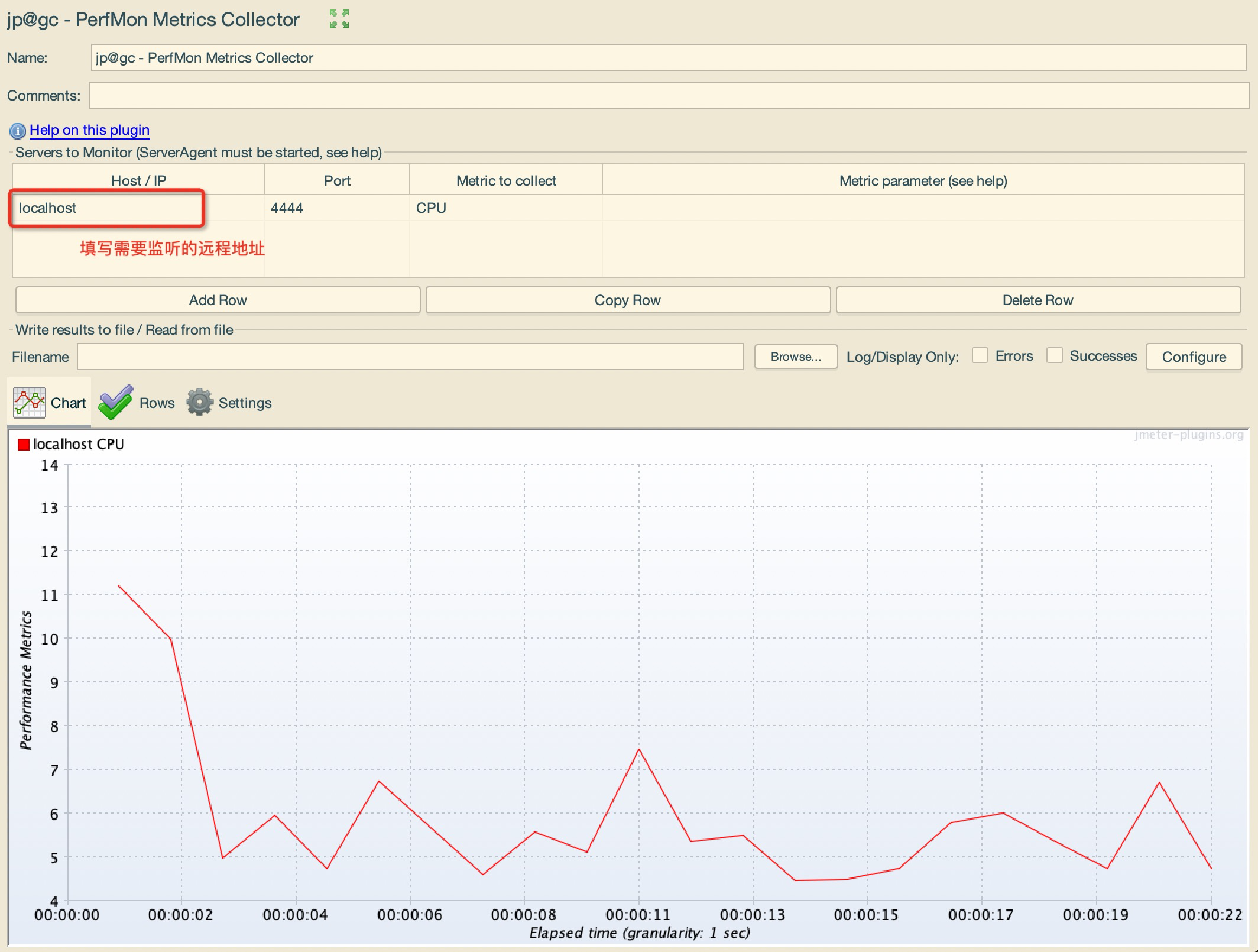Enable the Errors checkbox
The height and width of the screenshot is (952, 1258).
click(980, 355)
